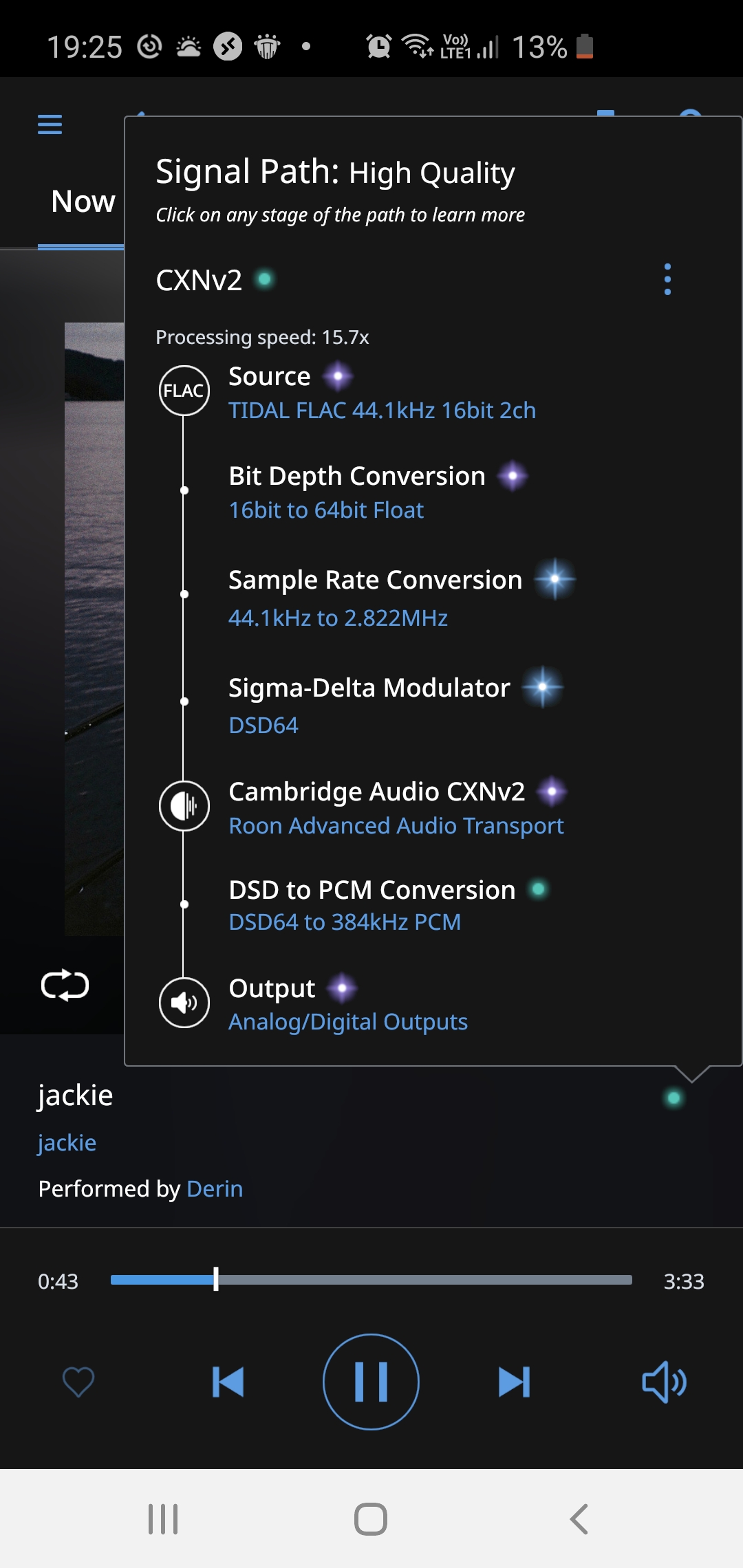Favorite the track with the heart icon
The width and height of the screenshot is (743, 1568).
(78, 1381)
